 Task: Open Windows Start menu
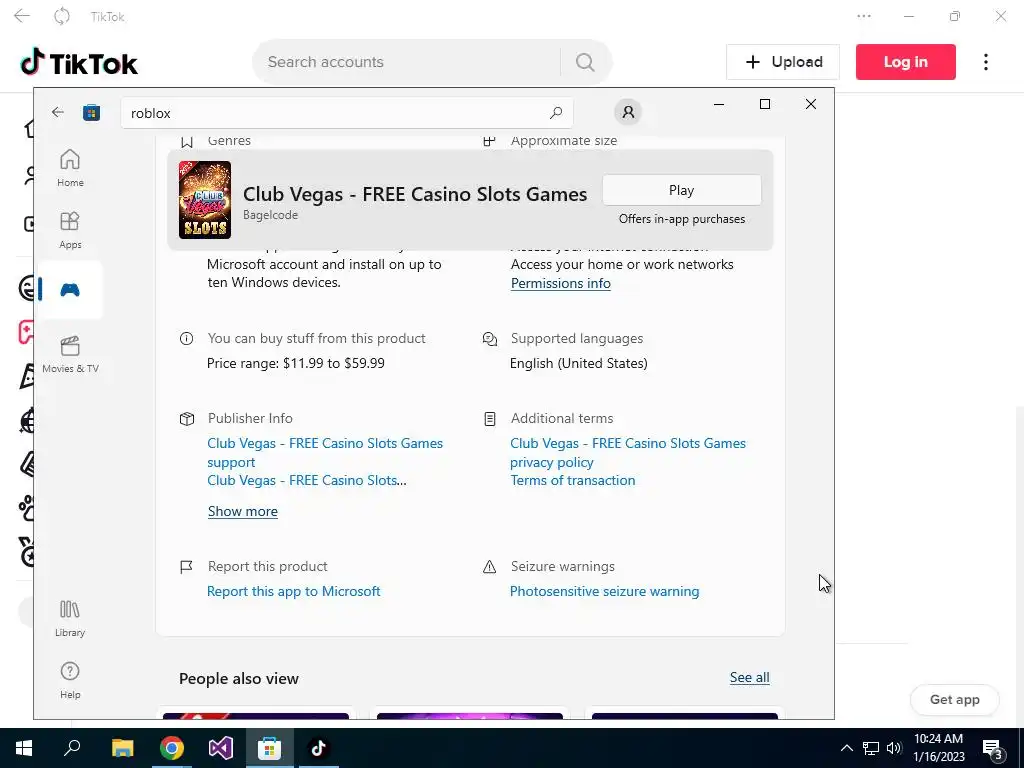24,748
